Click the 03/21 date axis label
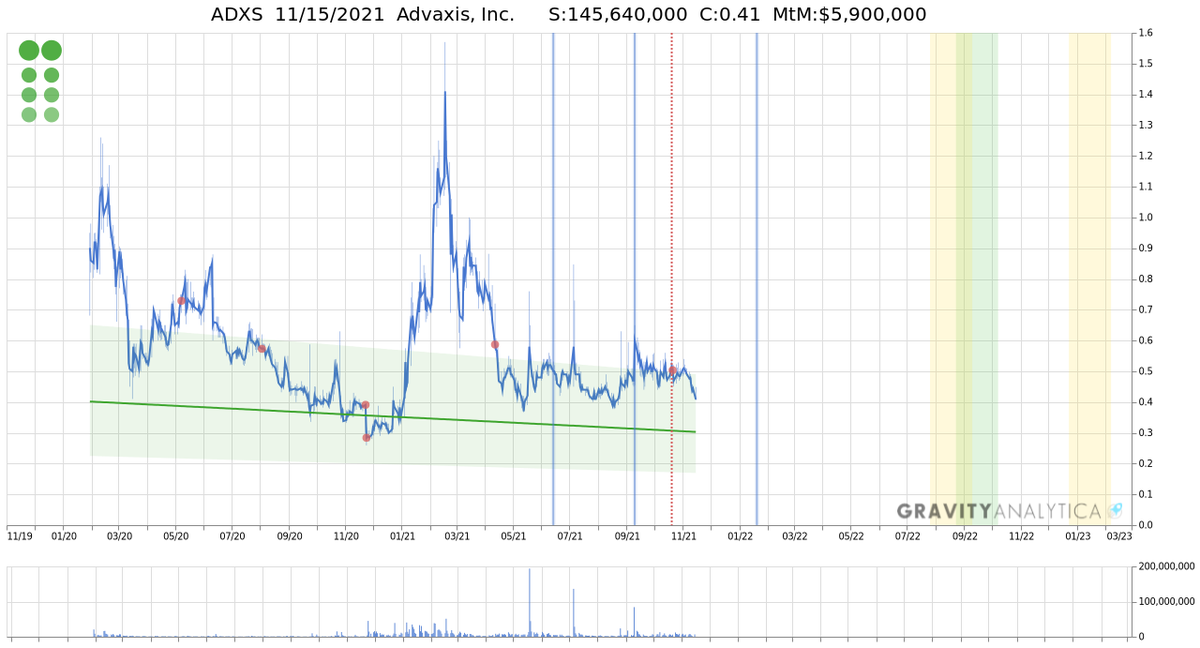The height and width of the screenshot is (648, 1200). pyautogui.click(x=457, y=536)
